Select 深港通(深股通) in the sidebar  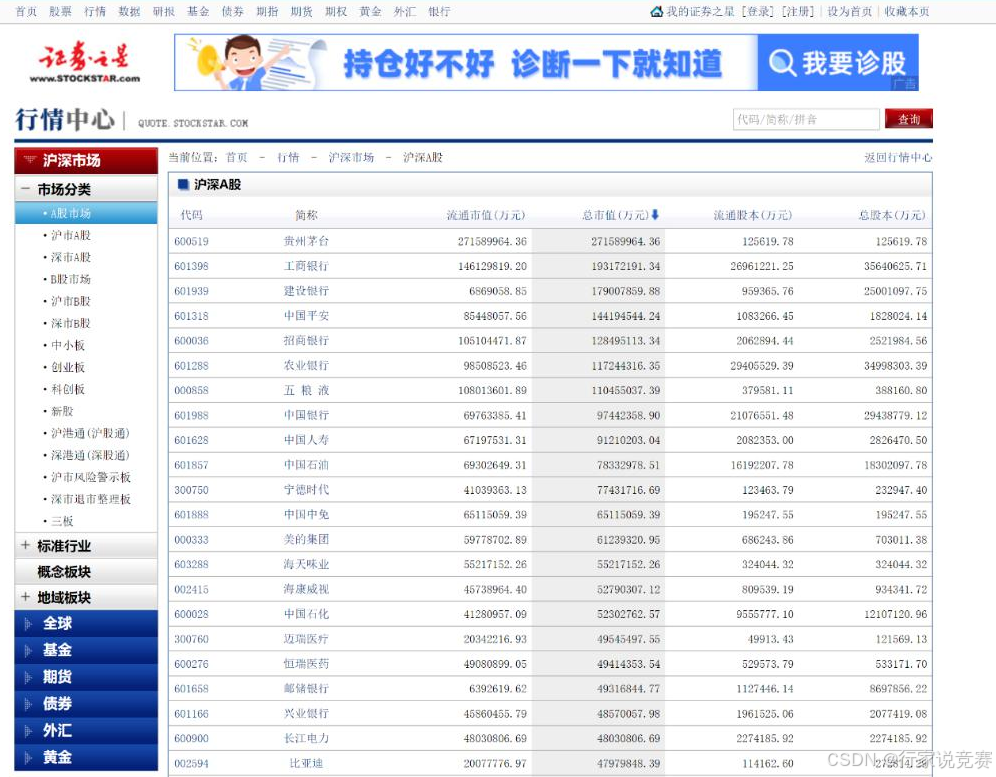90,455
